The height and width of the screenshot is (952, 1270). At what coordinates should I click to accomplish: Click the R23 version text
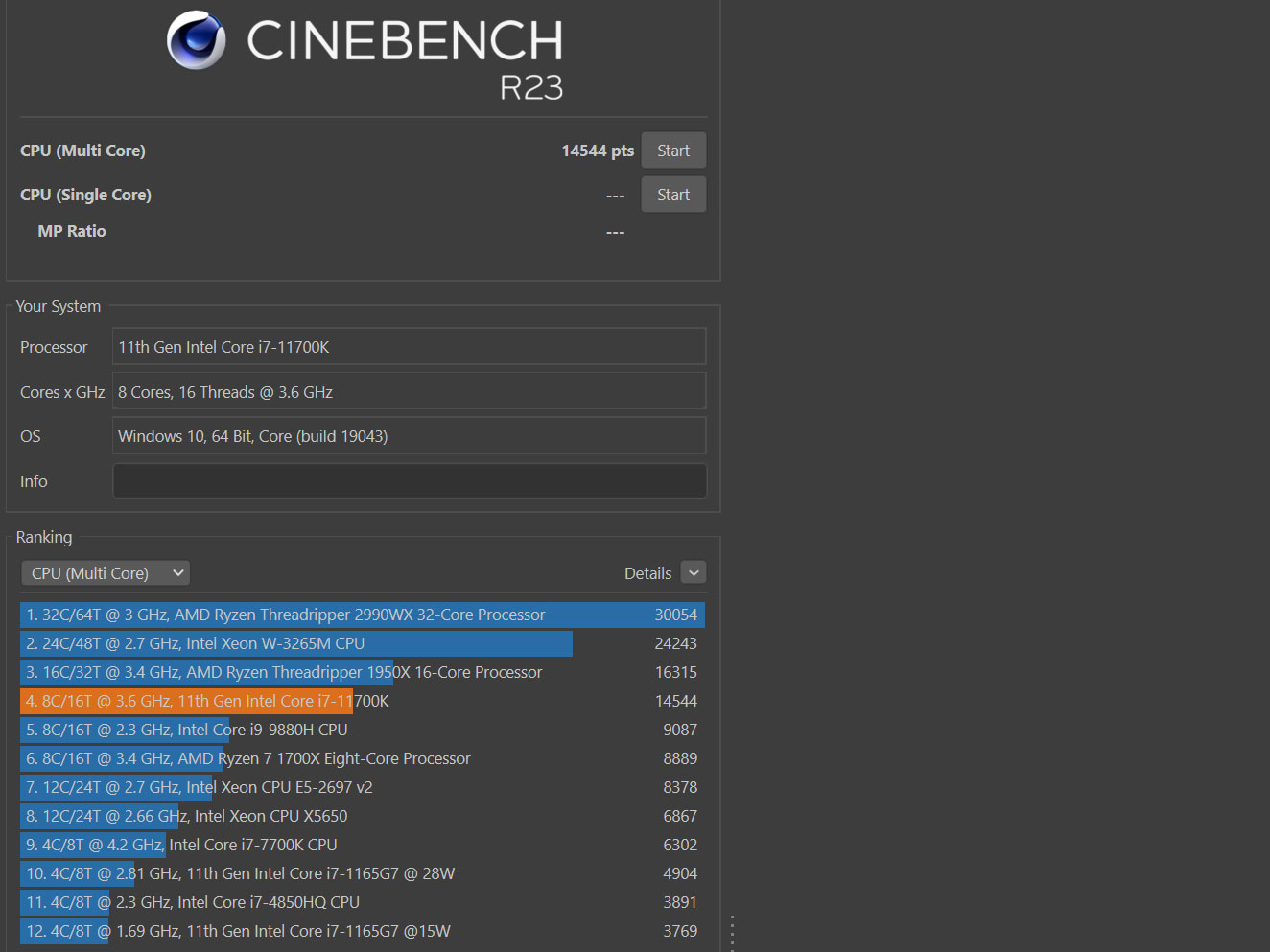[531, 88]
